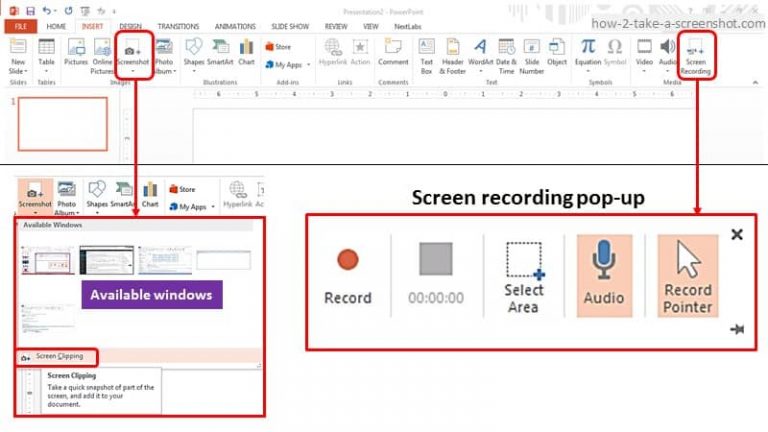Open Online Pictures in the ribbon
The width and height of the screenshot is (768, 432).
pyautogui.click(x=102, y=56)
